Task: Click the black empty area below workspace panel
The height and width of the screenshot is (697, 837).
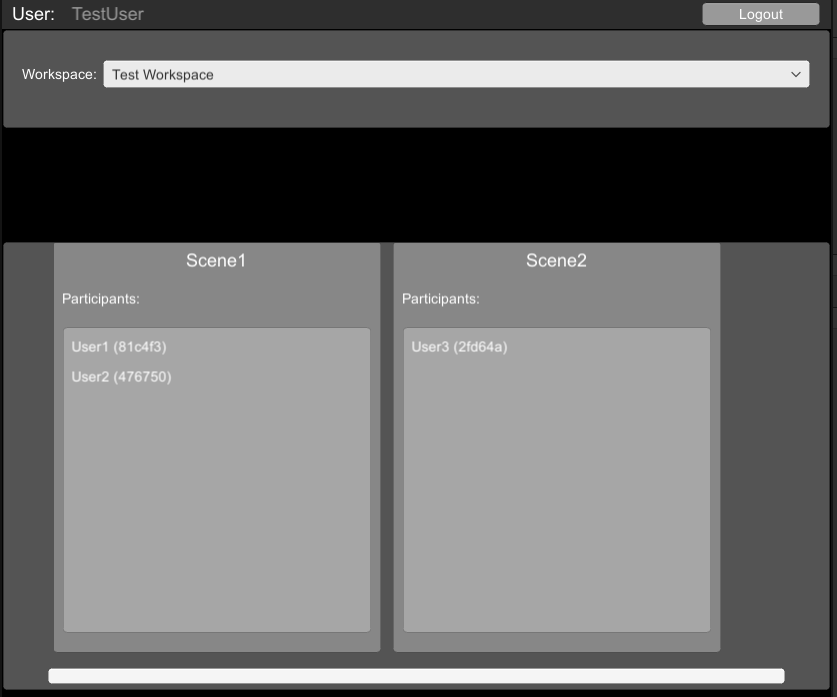Action: [418, 185]
